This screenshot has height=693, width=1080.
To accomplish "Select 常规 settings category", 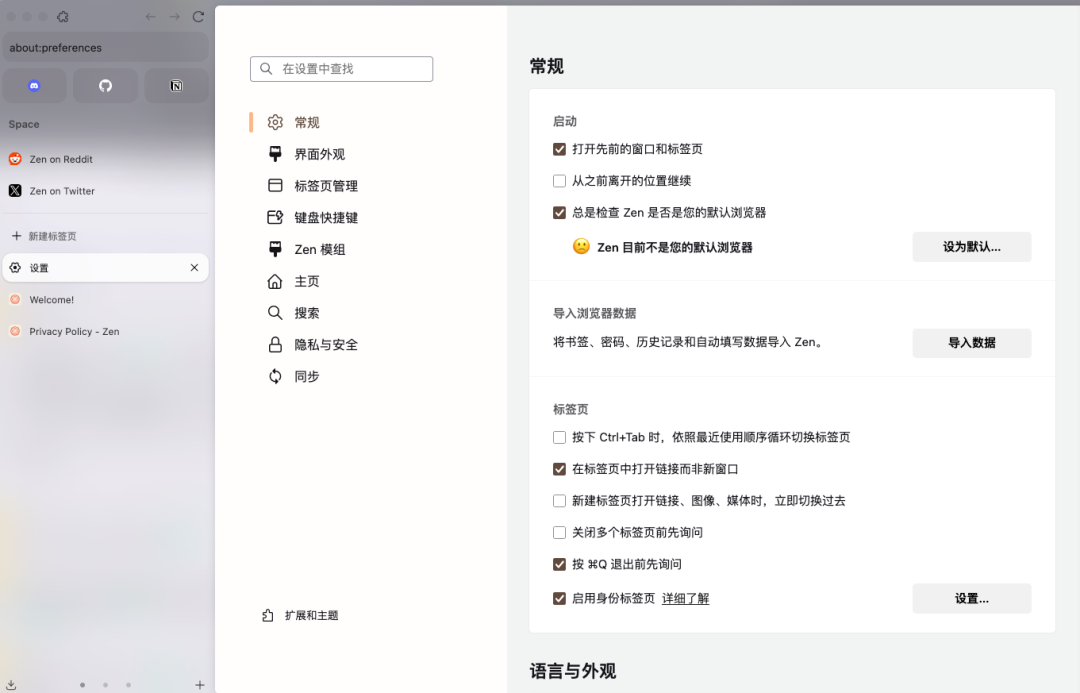I will point(342,123).
